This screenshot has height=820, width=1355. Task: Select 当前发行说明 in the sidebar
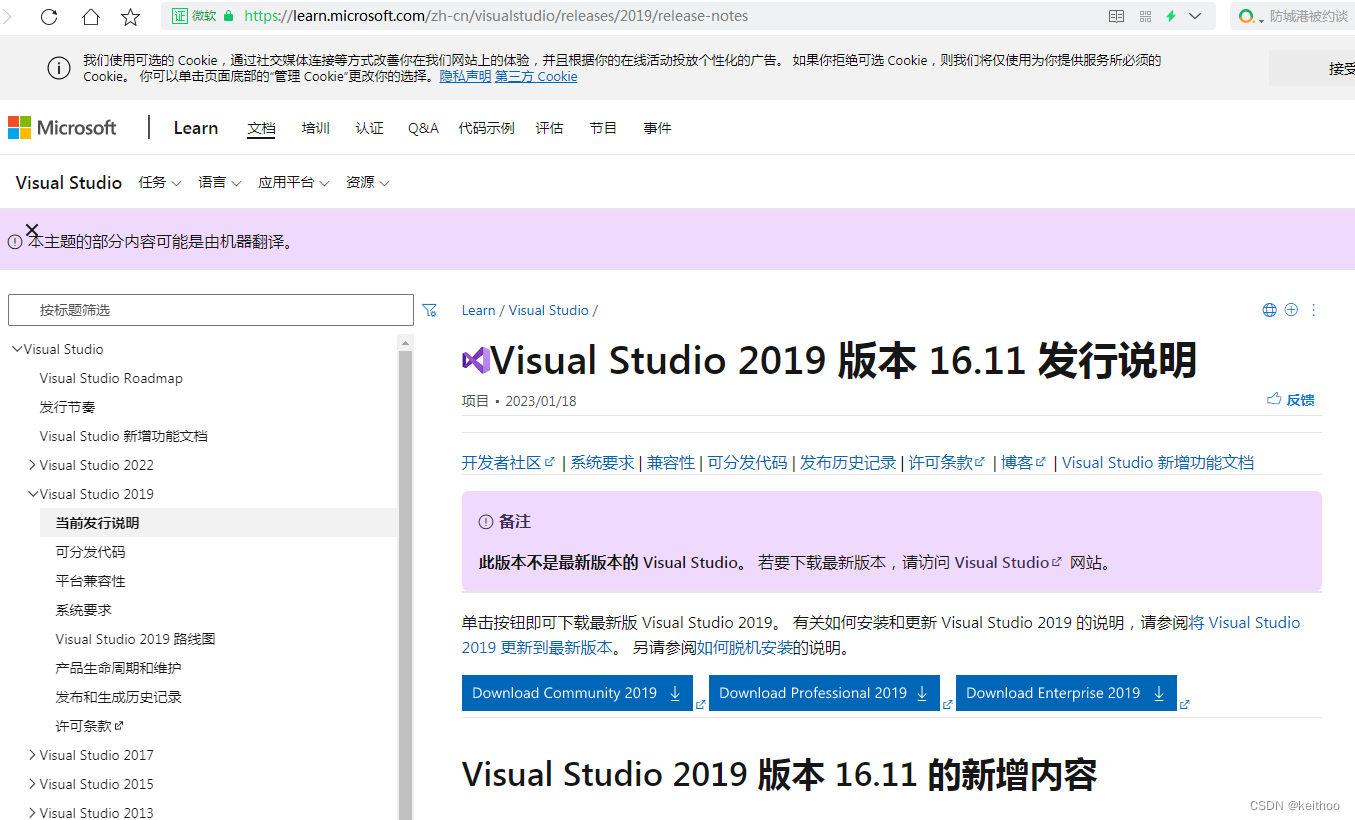(x=218, y=523)
